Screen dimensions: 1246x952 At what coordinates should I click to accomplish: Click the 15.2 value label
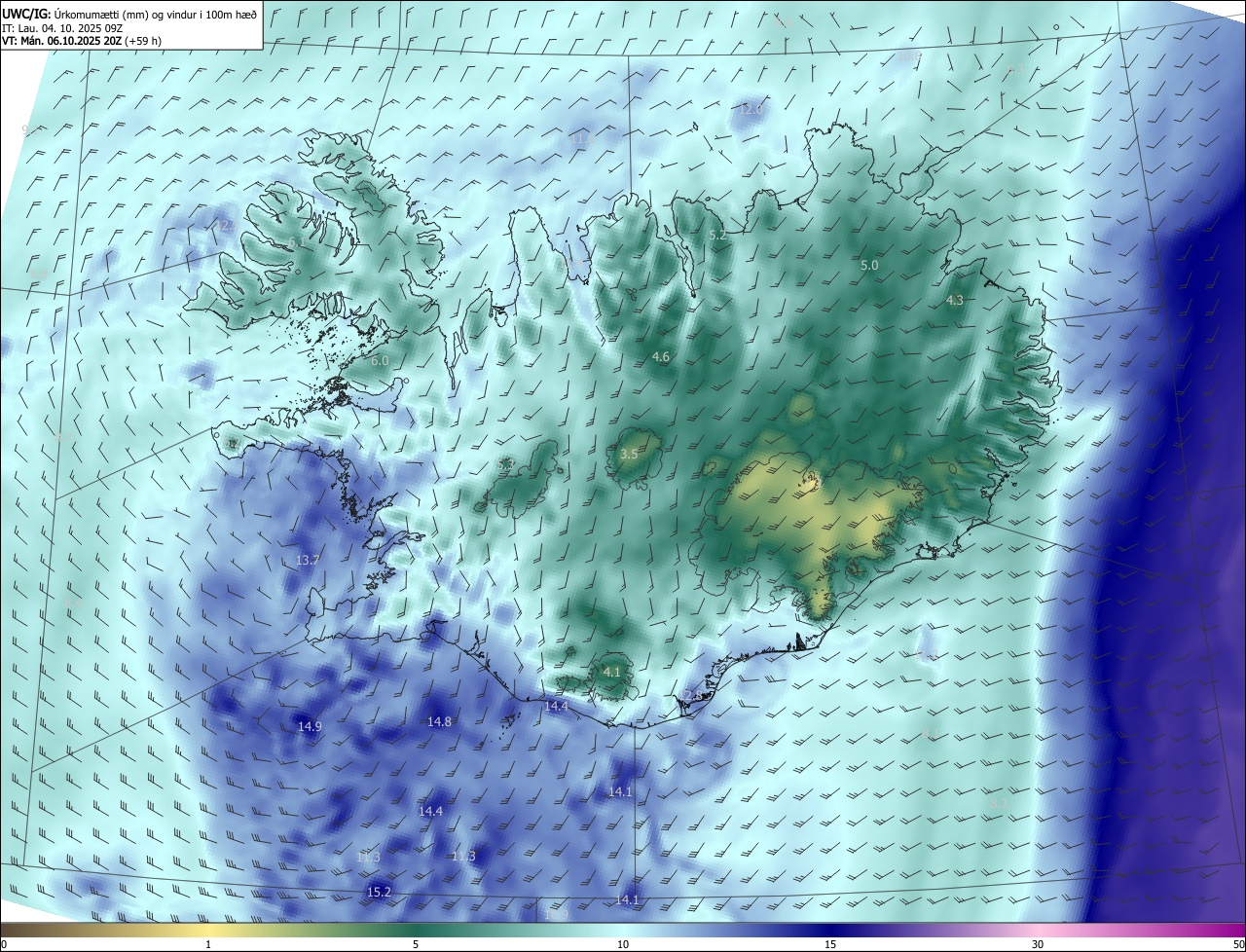pos(380,892)
